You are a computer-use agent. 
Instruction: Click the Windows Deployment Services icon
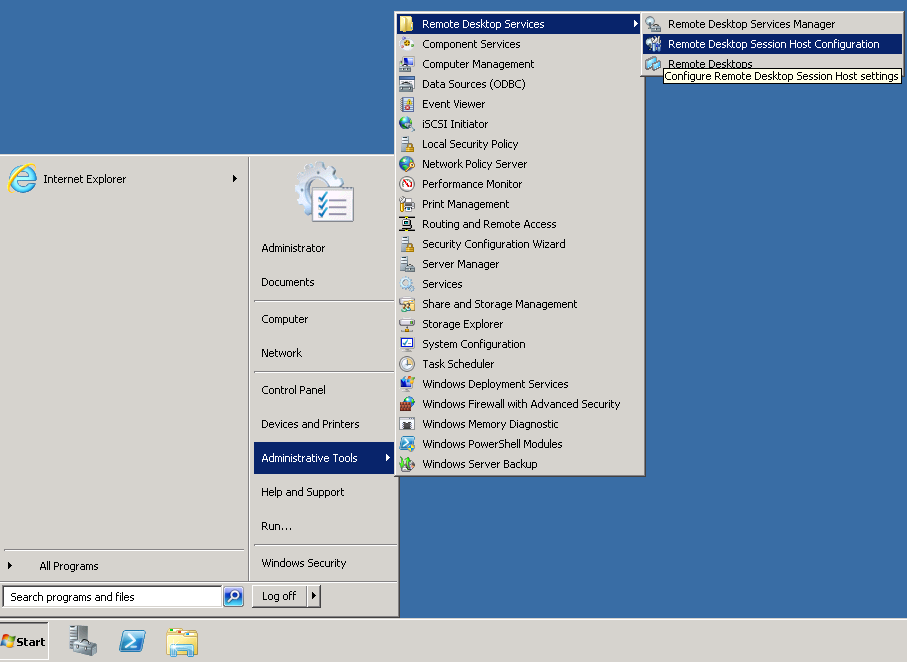point(407,384)
